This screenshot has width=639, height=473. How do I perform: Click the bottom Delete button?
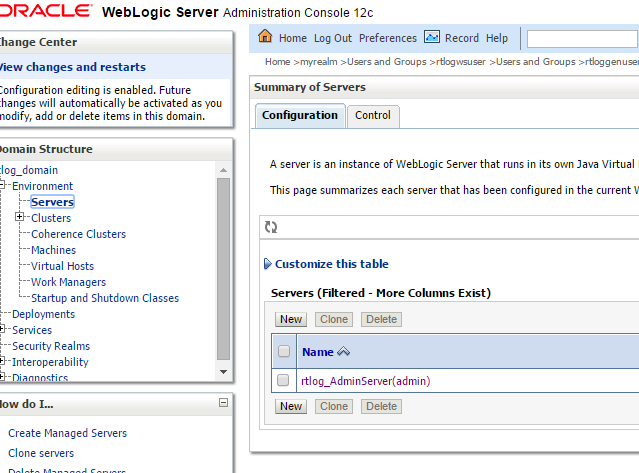[x=381, y=406]
